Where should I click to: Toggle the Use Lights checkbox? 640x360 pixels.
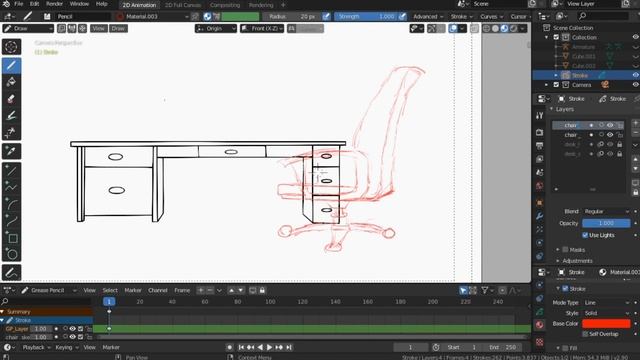tap(585, 235)
